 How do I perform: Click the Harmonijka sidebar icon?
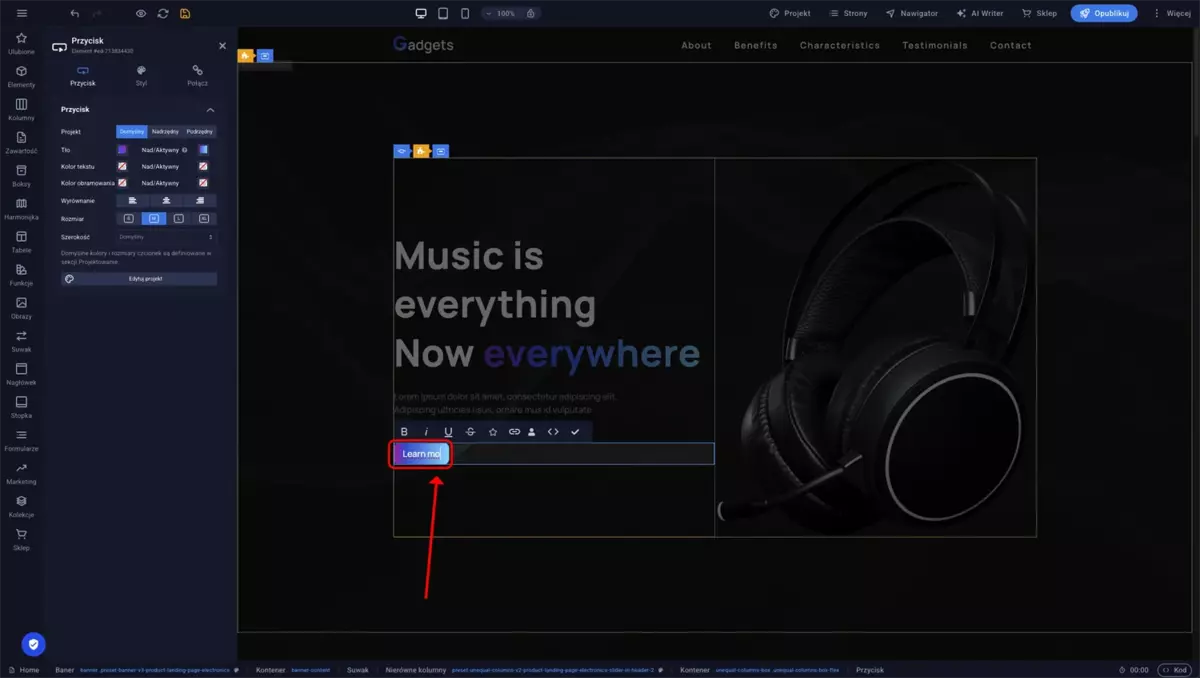(x=21, y=208)
